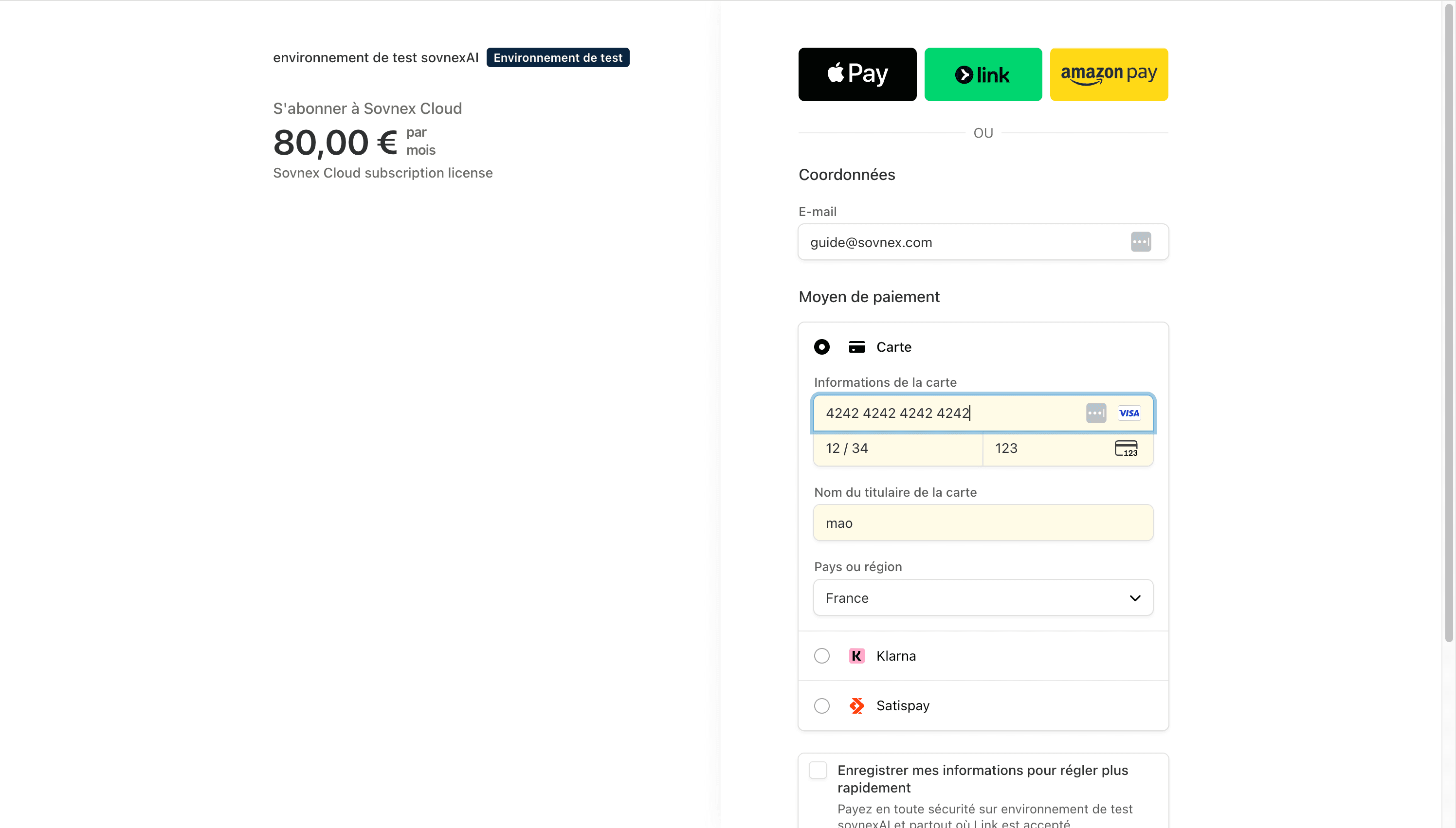
Task: Check Enregistrer mes informations checkbox
Action: click(818, 771)
